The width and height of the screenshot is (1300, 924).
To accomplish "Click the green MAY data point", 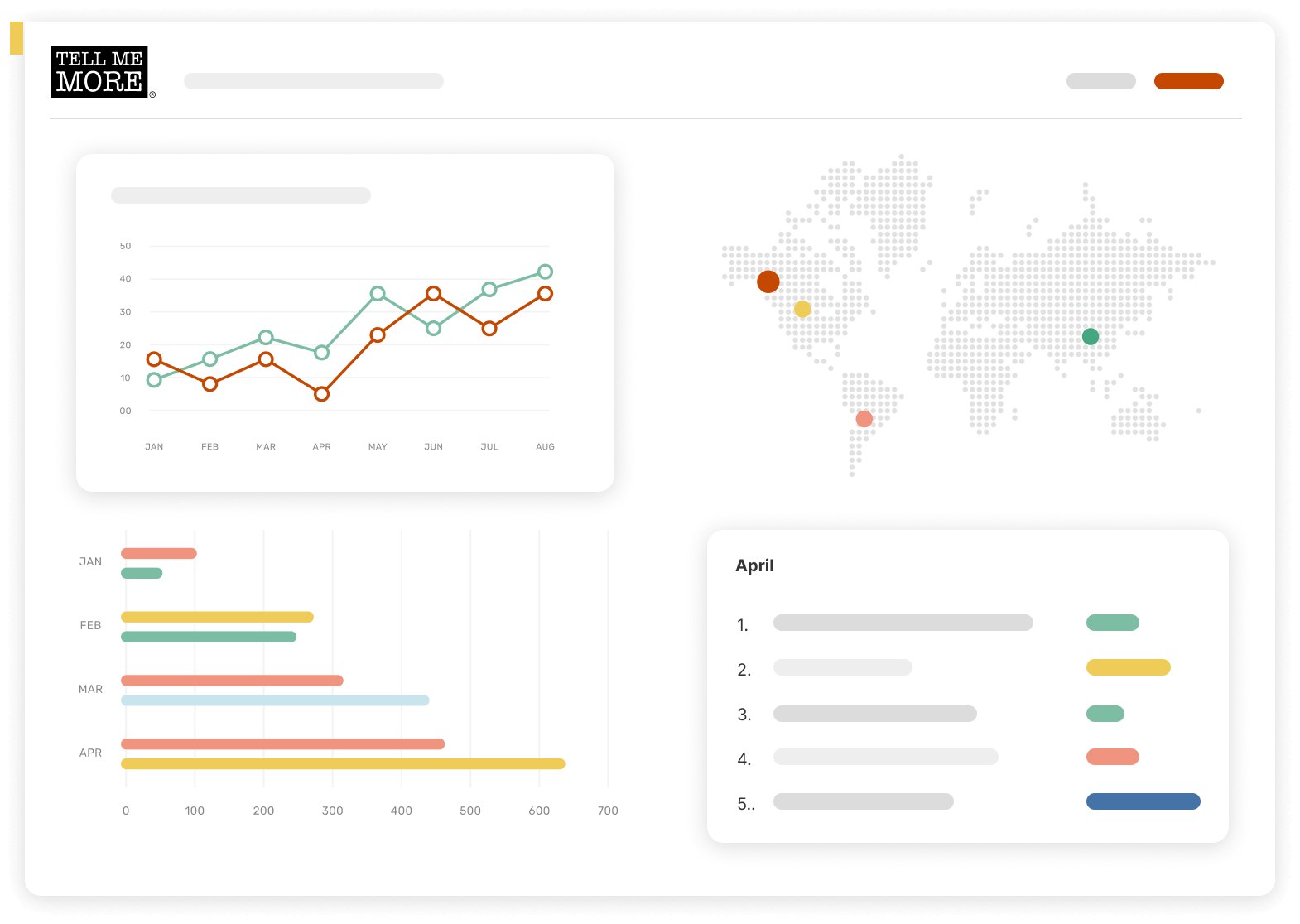I will click(x=378, y=293).
